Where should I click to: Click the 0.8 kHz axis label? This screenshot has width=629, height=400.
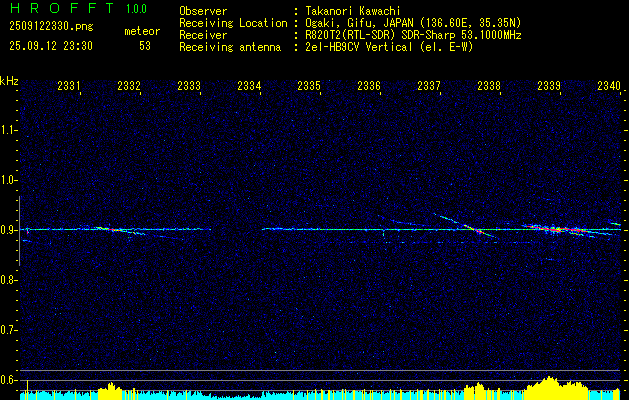click(x=8, y=280)
